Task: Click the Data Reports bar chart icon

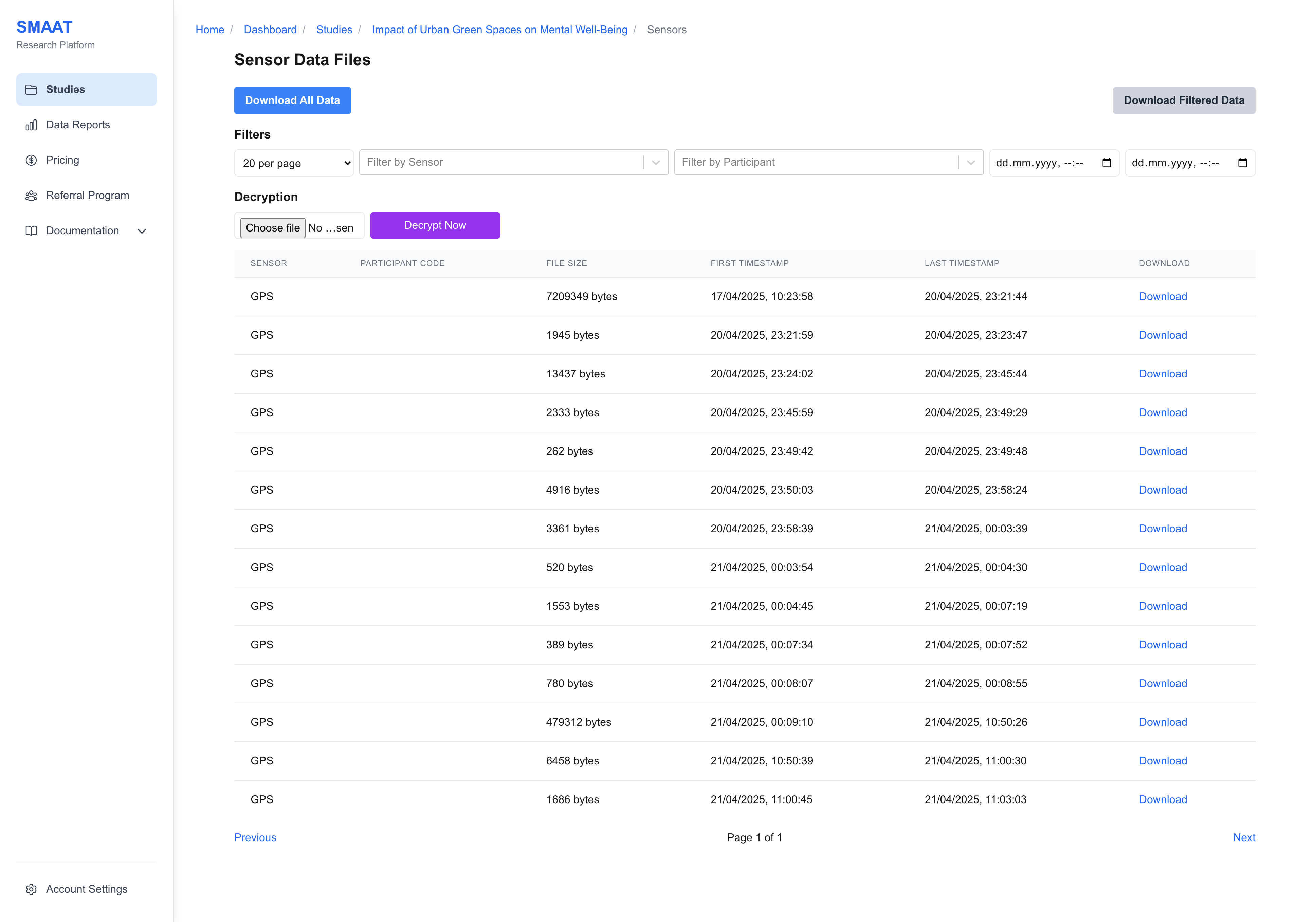Action: [32, 125]
